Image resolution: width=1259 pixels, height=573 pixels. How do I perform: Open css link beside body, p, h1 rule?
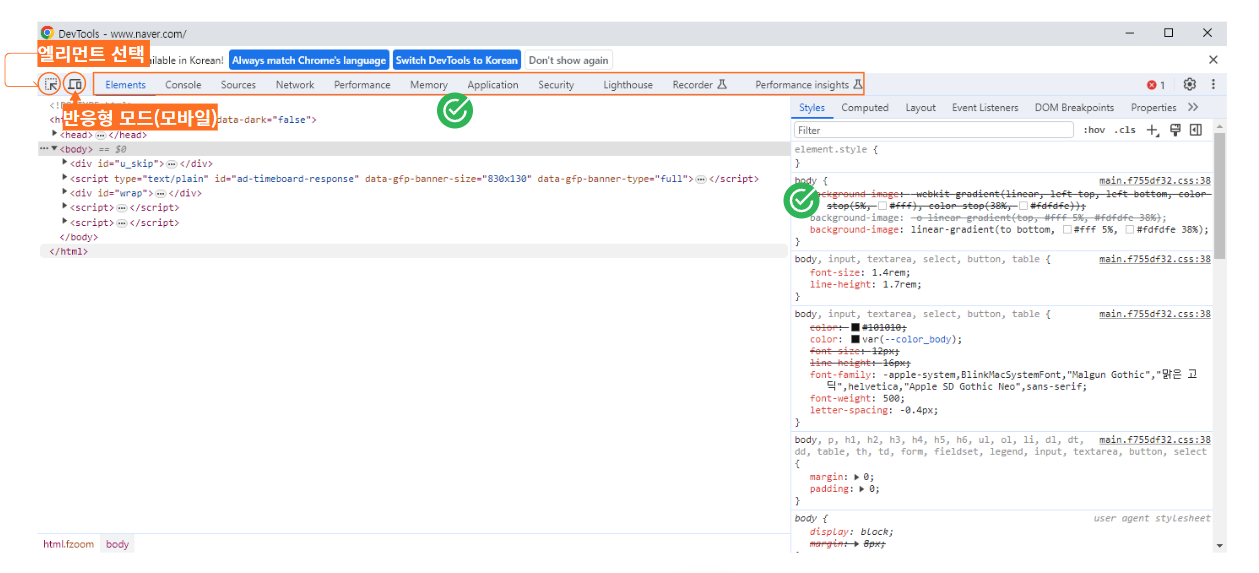pos(1155,440)
